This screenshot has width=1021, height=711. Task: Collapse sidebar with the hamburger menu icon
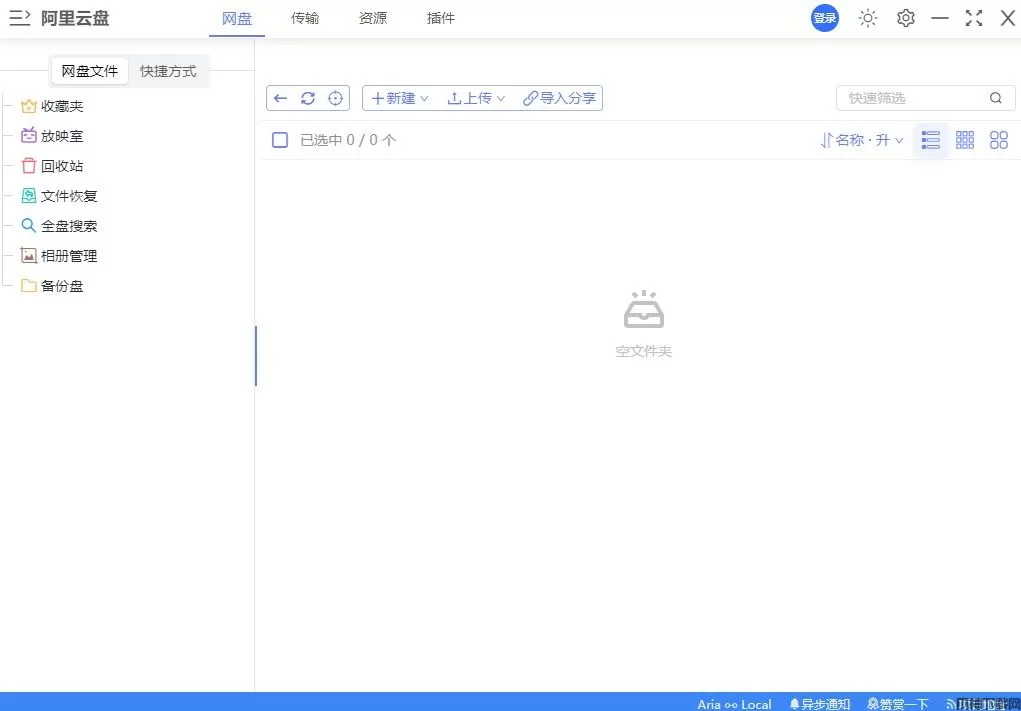19,18
